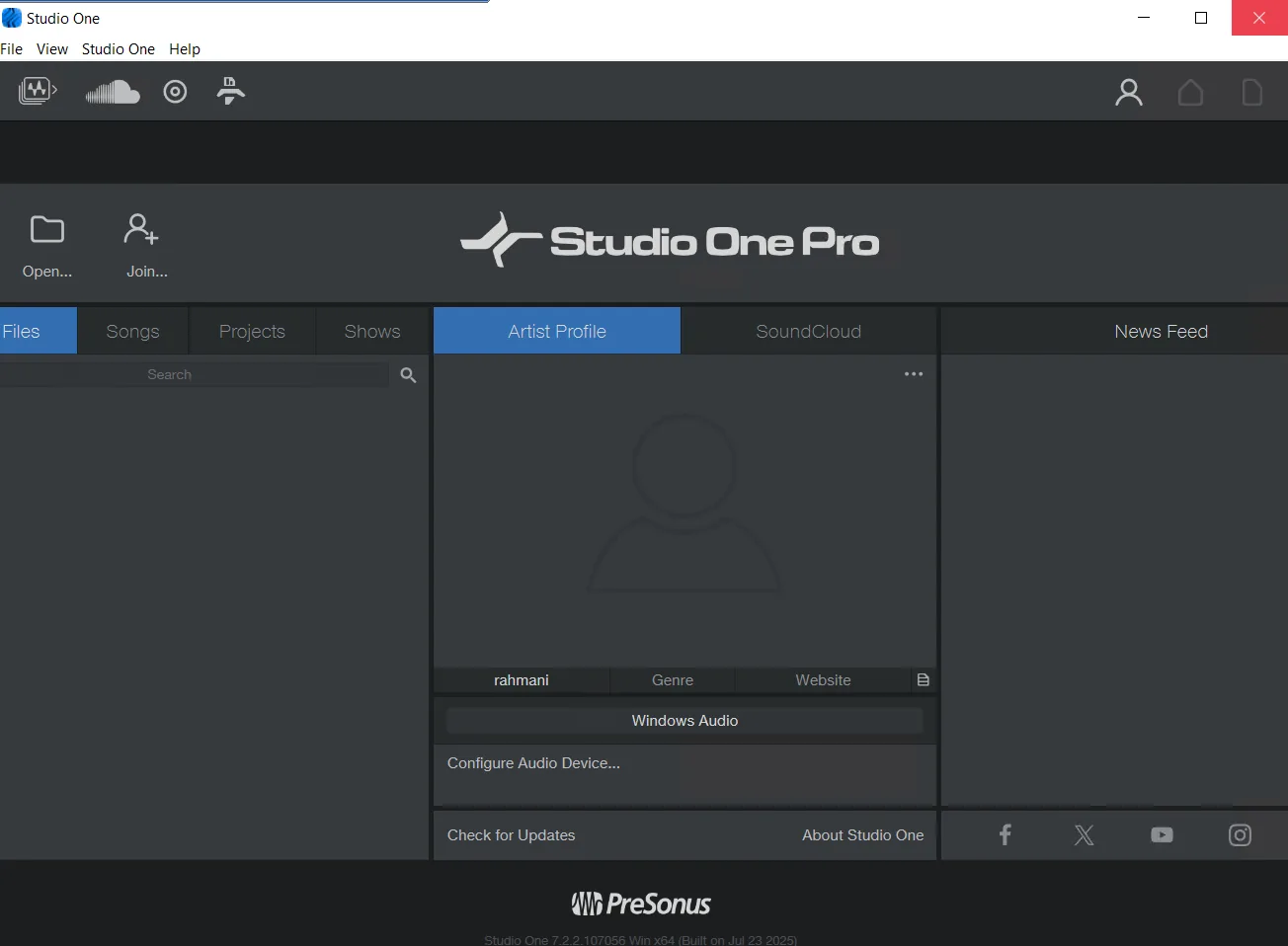Open the X social link icon

[x=1084, y=835]
